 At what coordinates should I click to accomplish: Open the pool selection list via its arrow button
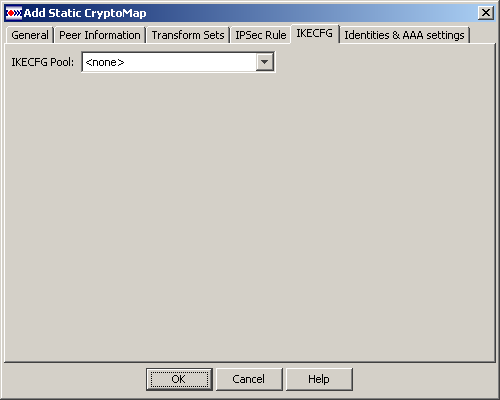click(265, 62)
